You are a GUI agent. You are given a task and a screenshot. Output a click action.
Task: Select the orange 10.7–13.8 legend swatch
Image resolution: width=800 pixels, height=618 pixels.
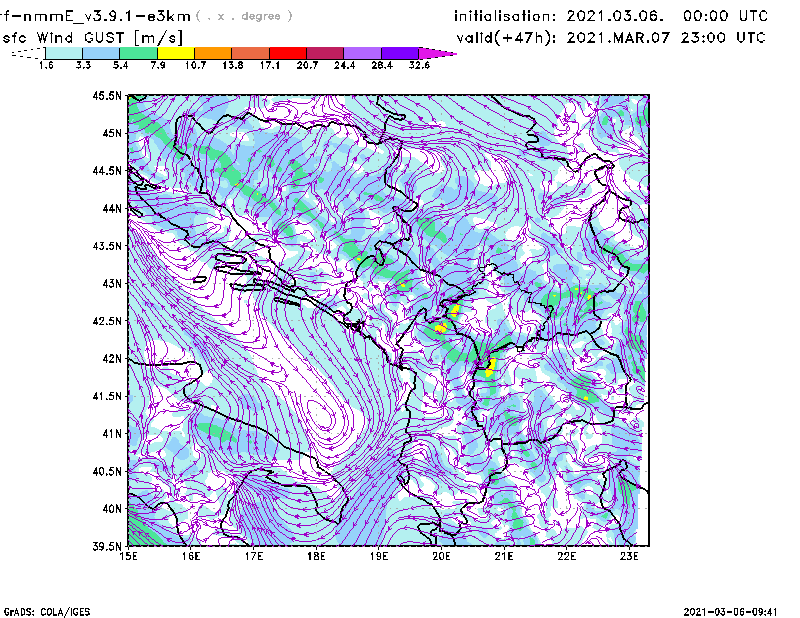click(x=213, y=53)
